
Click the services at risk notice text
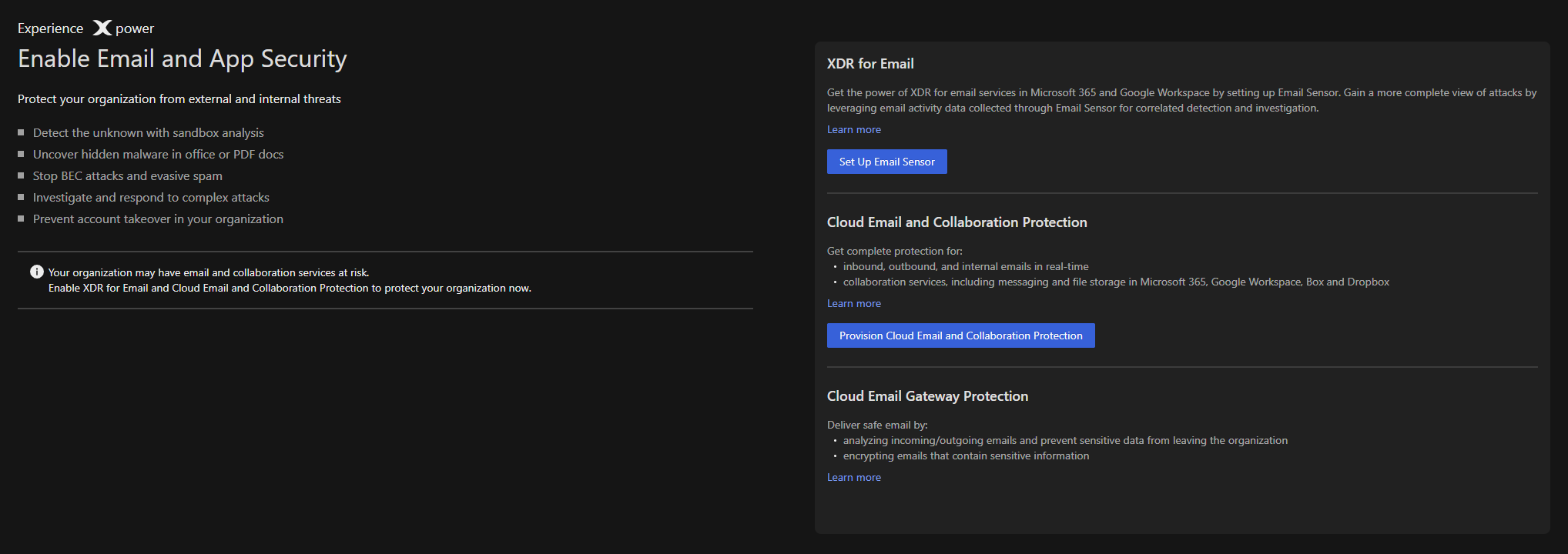209,272
